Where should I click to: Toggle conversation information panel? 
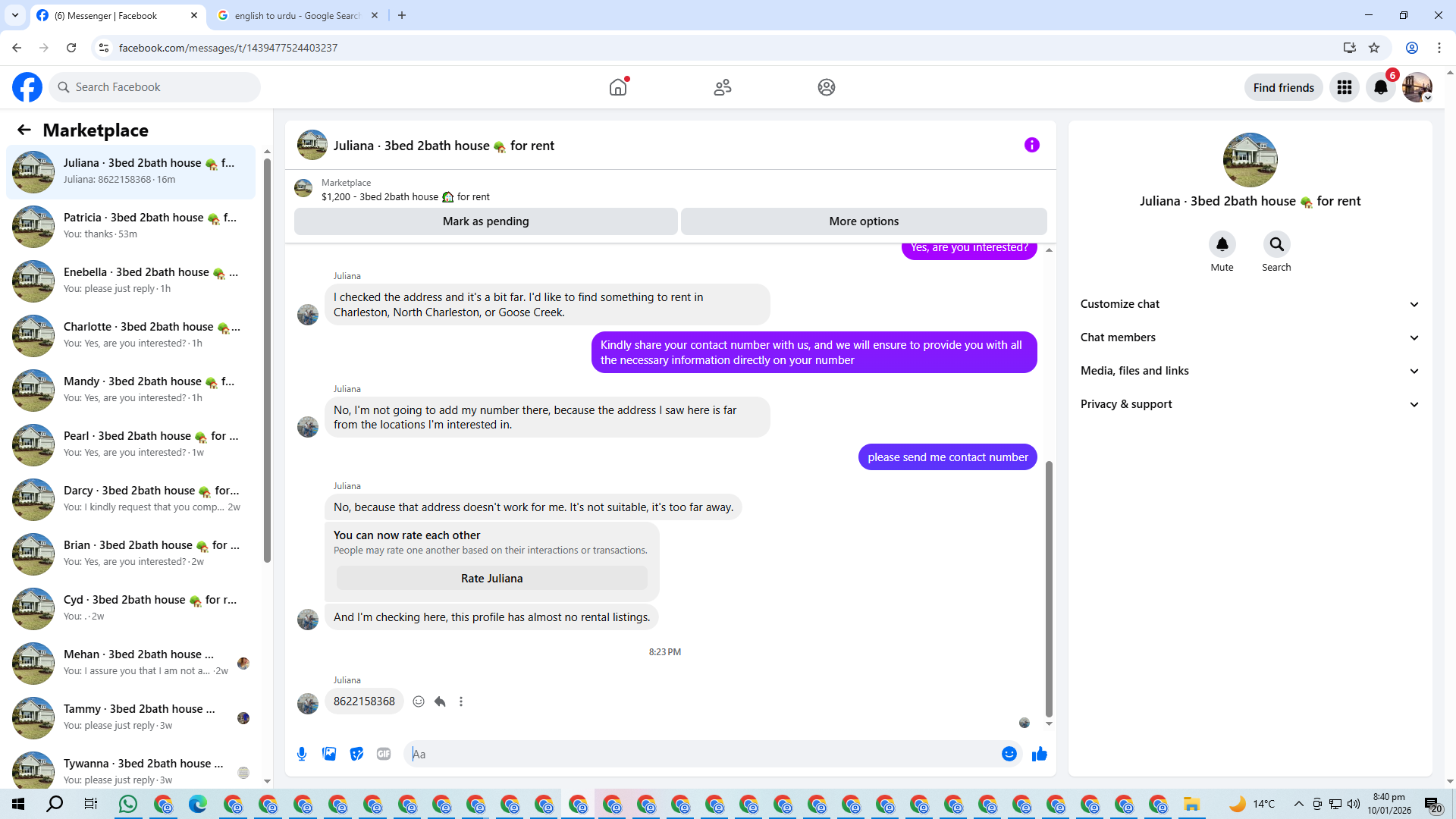pyautogui.click(x=1031, y=145)
